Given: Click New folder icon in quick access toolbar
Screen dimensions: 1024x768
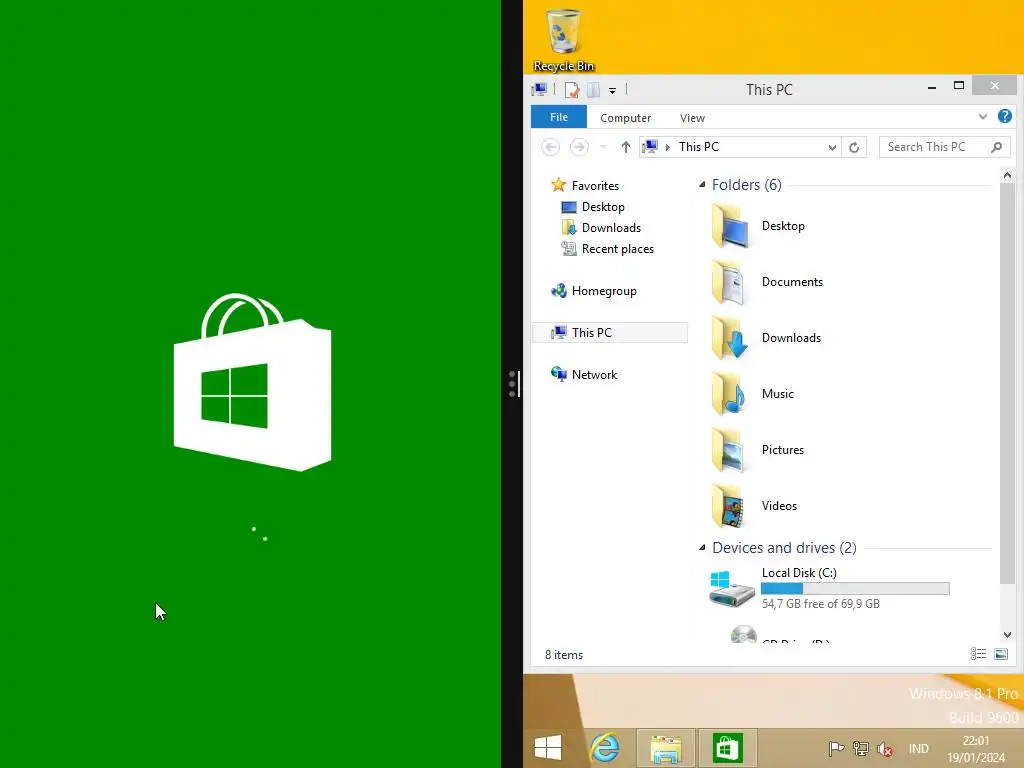Looking at the screenshot, I should (593, 89).
